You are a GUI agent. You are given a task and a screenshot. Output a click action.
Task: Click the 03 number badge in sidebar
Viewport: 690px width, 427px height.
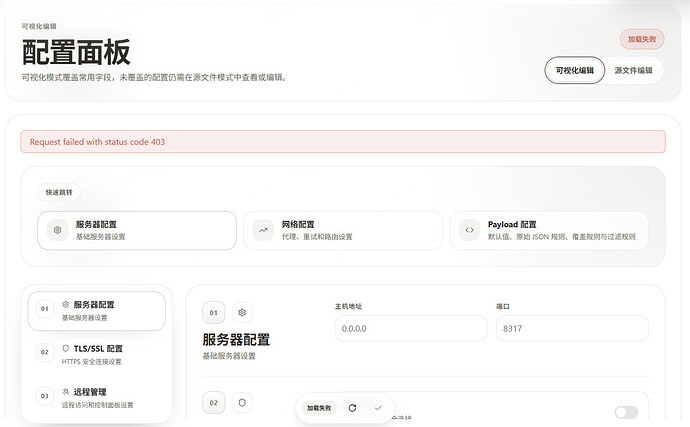(45, 396)
